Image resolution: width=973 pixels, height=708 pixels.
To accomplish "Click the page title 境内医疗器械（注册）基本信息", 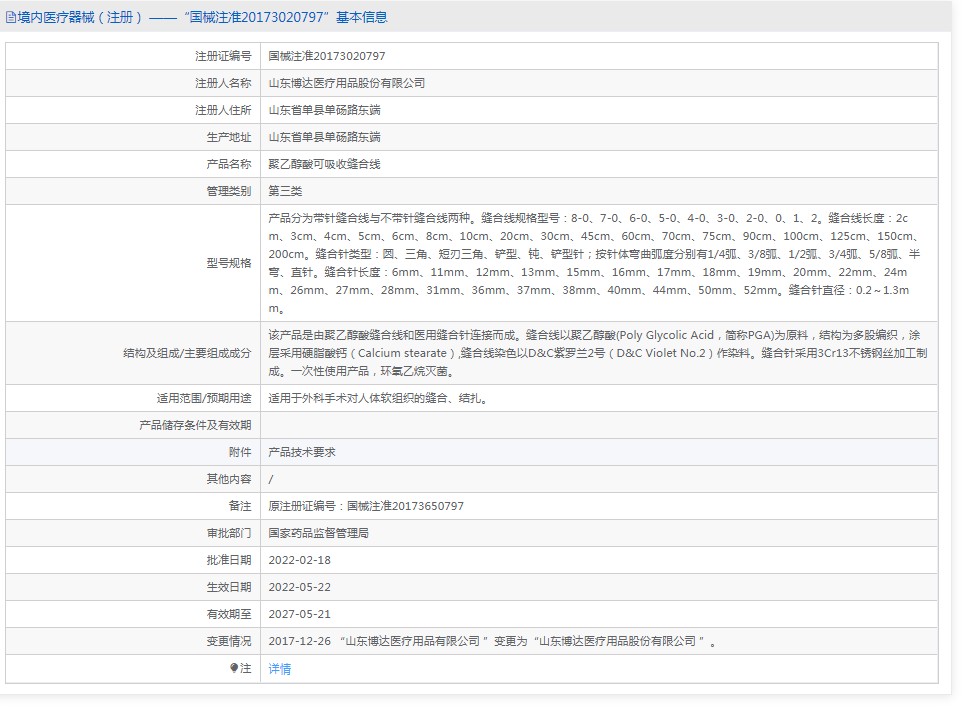I will (x=202, y=17).
